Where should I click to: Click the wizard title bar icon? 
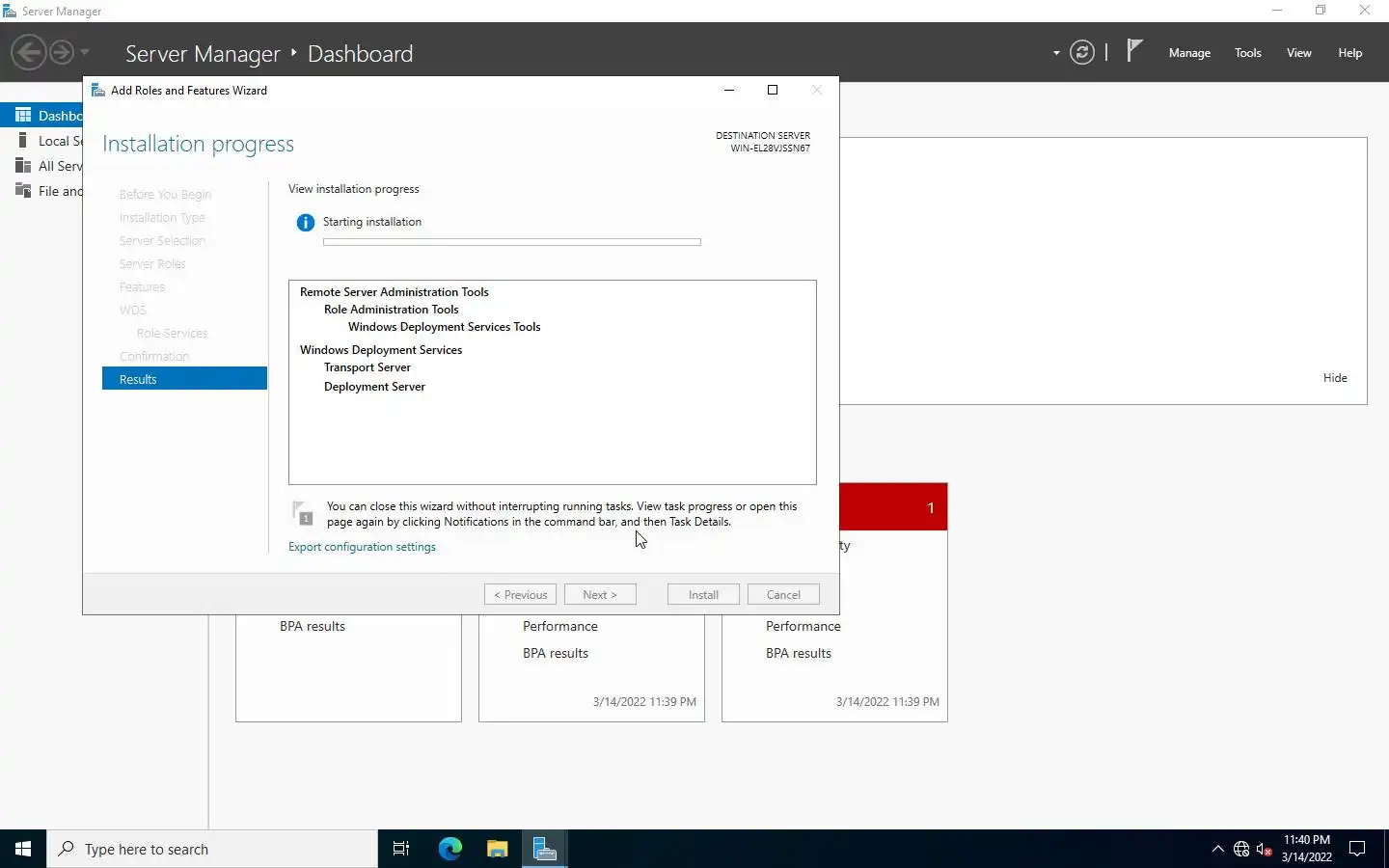coord(97,90)
